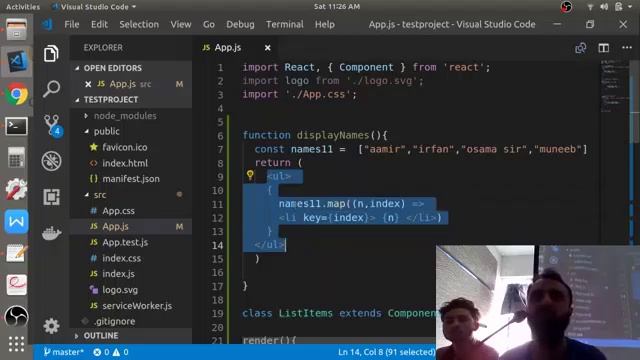Screen dimensions: 640x360
Task: Click the errors and warnings status indicator
Action: pyautogui.click(x=111, y=352)
